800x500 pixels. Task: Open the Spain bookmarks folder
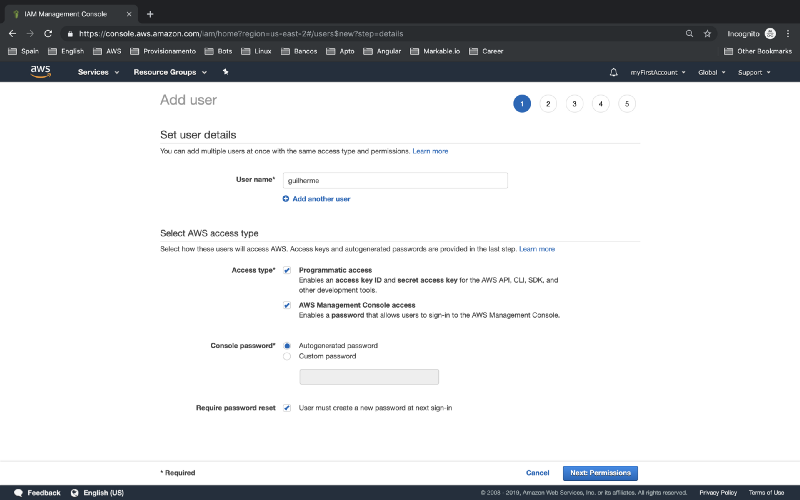point(23,51)
